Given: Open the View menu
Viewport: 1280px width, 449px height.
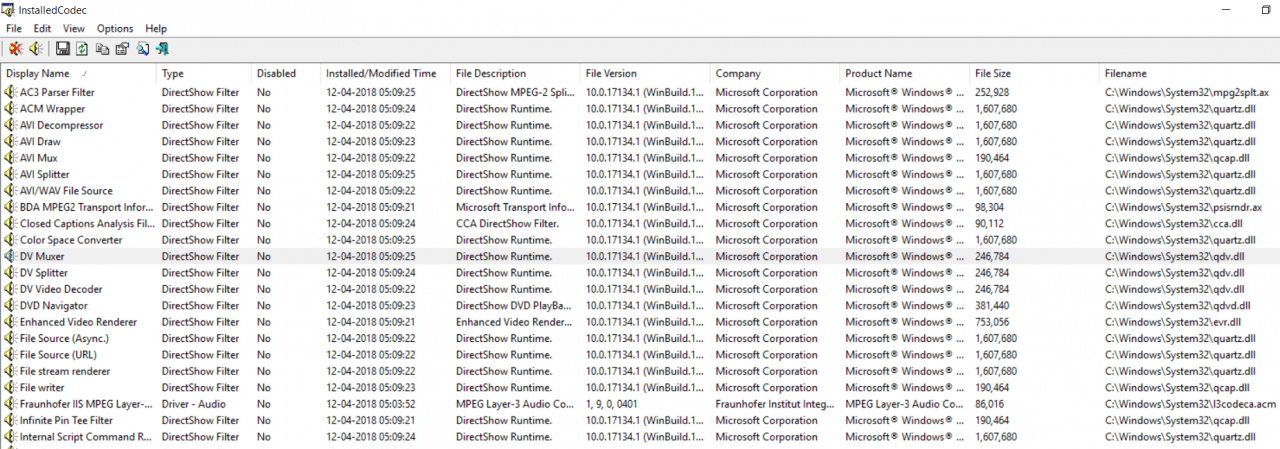Looking at the screenshot, I should tap(74, 29).
